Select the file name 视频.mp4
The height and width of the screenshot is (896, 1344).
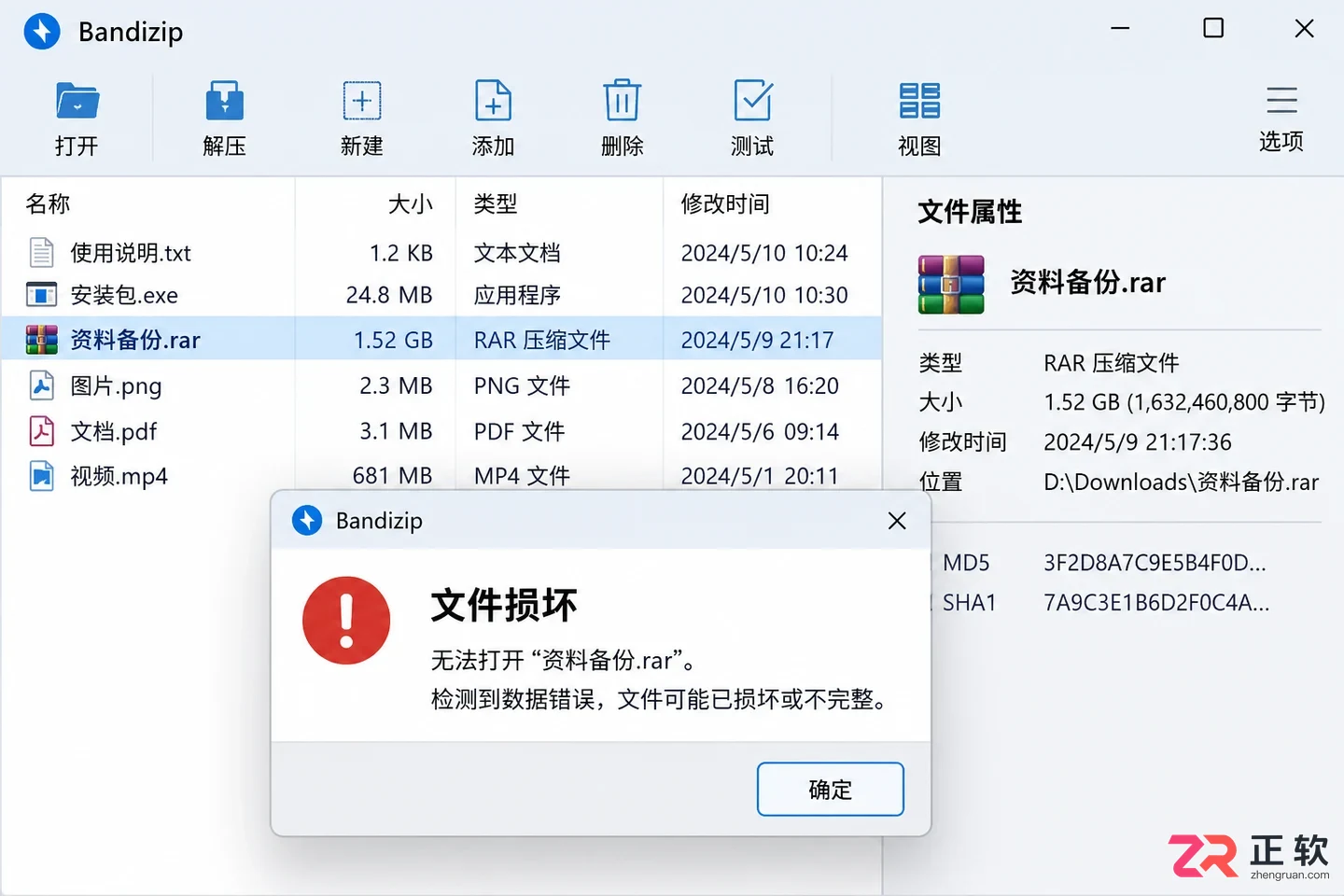[119, 477]
